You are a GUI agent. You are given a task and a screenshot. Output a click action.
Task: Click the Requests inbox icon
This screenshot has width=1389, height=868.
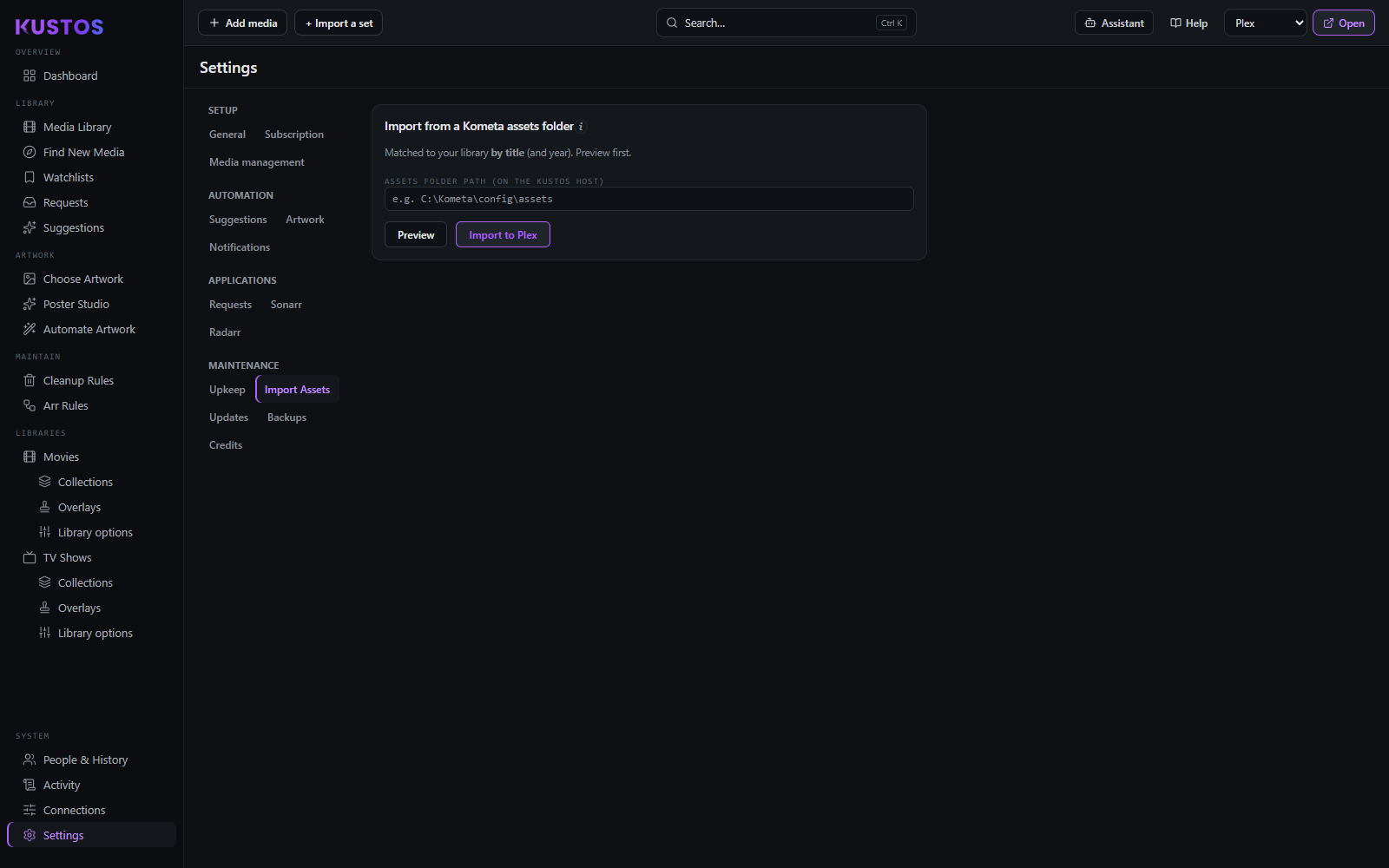[30, 202]
